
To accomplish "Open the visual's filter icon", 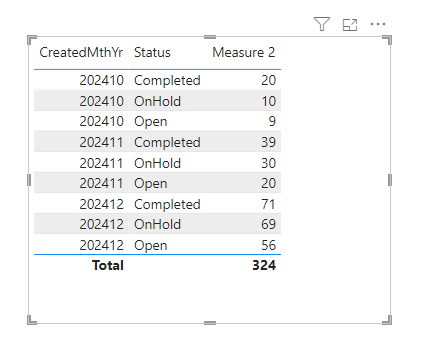I will click(x=322, y=24).
